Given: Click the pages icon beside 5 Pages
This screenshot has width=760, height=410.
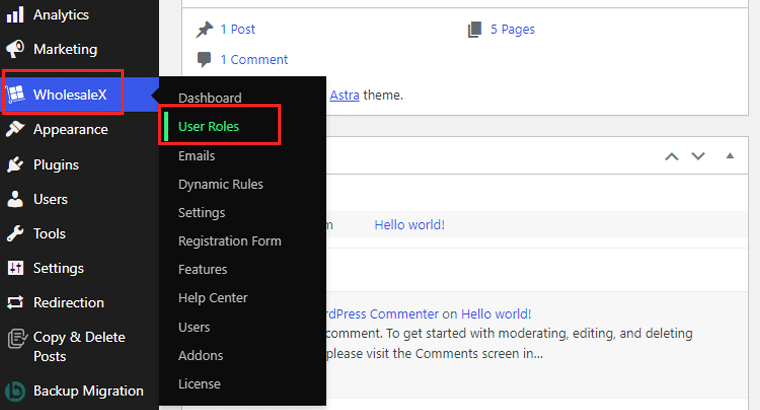Looking at the screenshot, I should pyautogui.click(x=475, y=29).
